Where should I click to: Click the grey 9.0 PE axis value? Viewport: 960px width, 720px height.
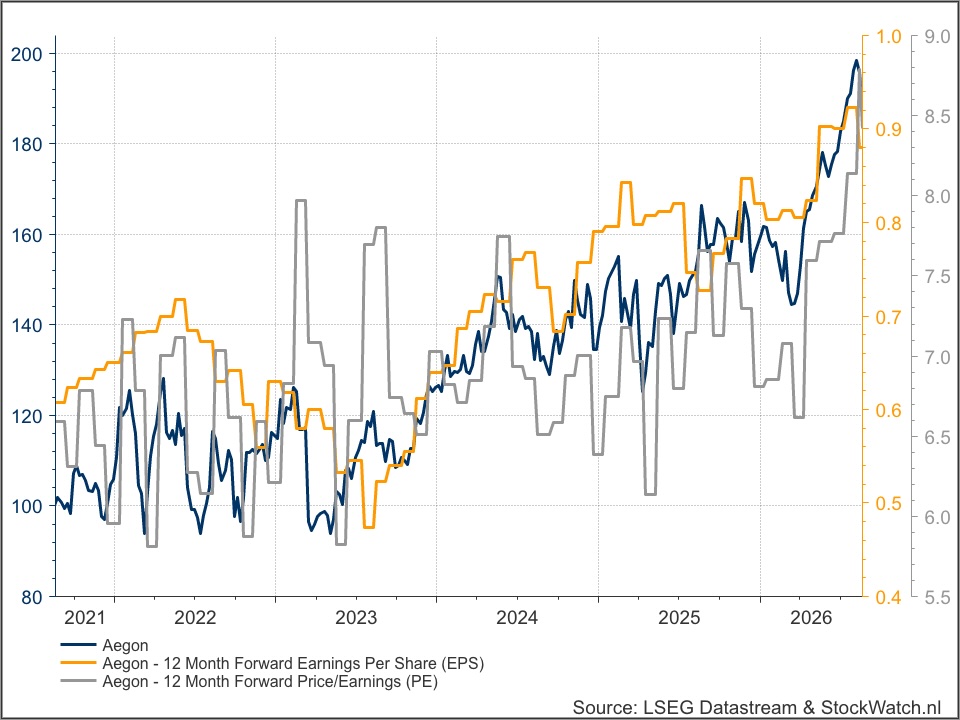coord(937,37)
